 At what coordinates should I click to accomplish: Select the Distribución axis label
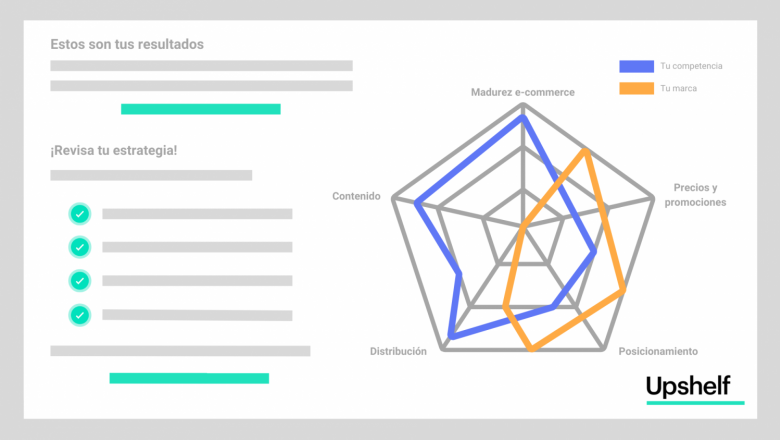click(398, 351)
